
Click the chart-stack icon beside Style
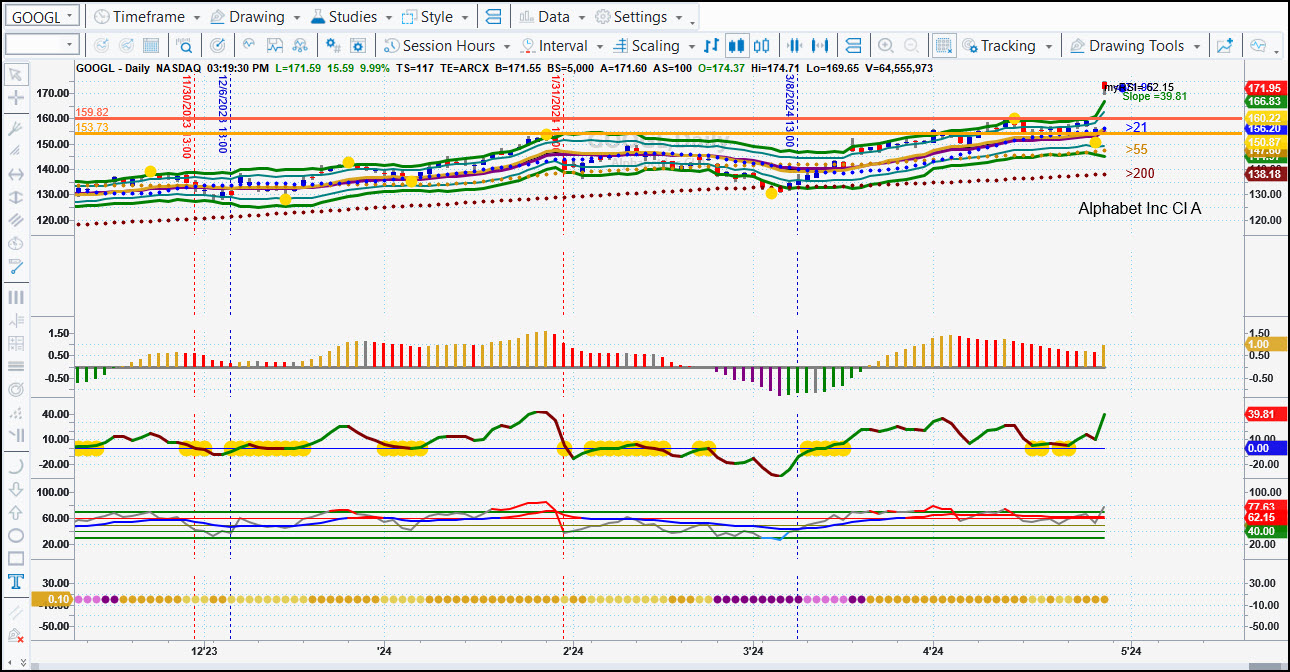(x=493, y=17)
